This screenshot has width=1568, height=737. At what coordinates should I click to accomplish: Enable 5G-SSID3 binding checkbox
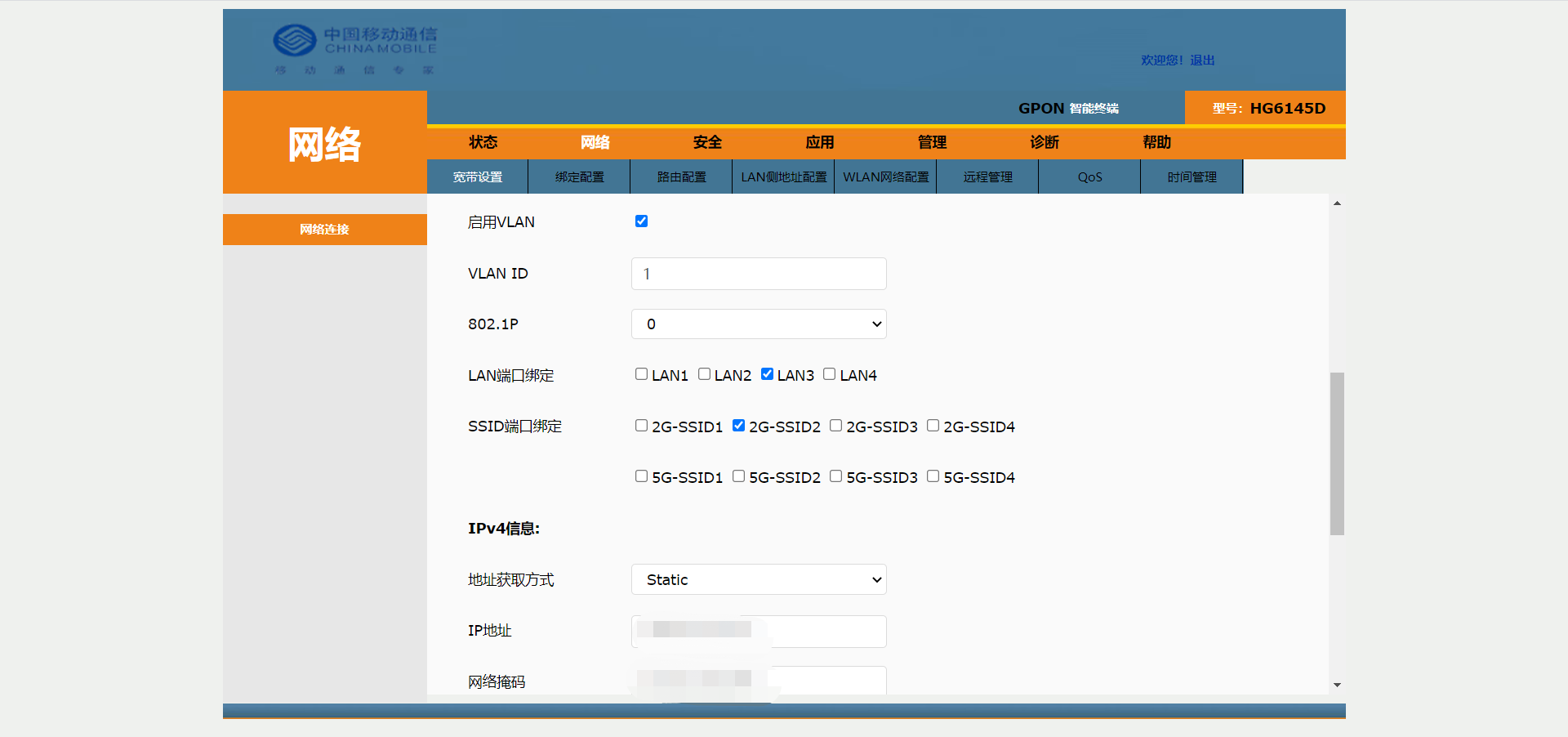(x=836, y=476)
